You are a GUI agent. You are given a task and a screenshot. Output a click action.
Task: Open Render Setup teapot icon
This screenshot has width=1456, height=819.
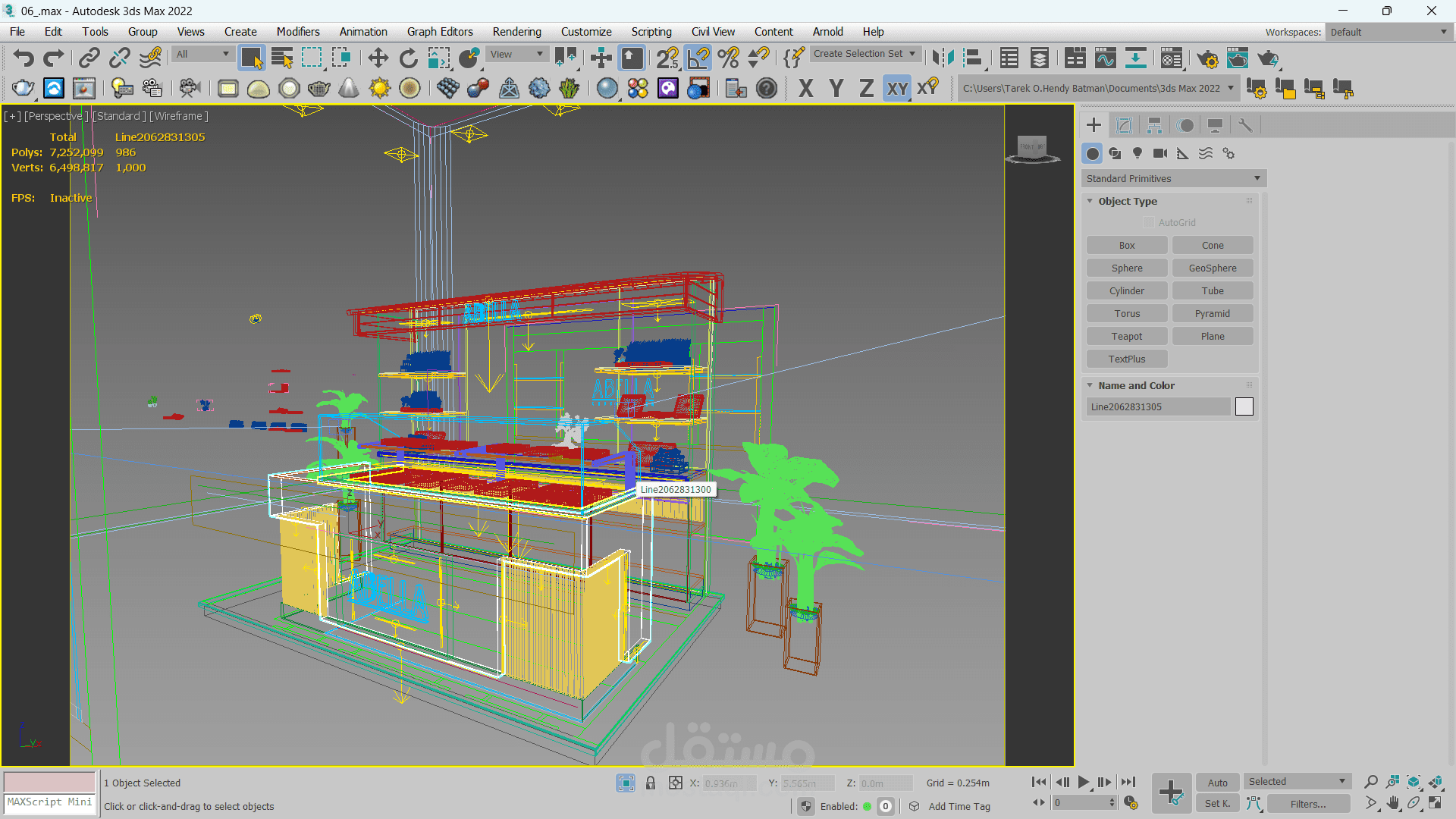coord(1207,58)
